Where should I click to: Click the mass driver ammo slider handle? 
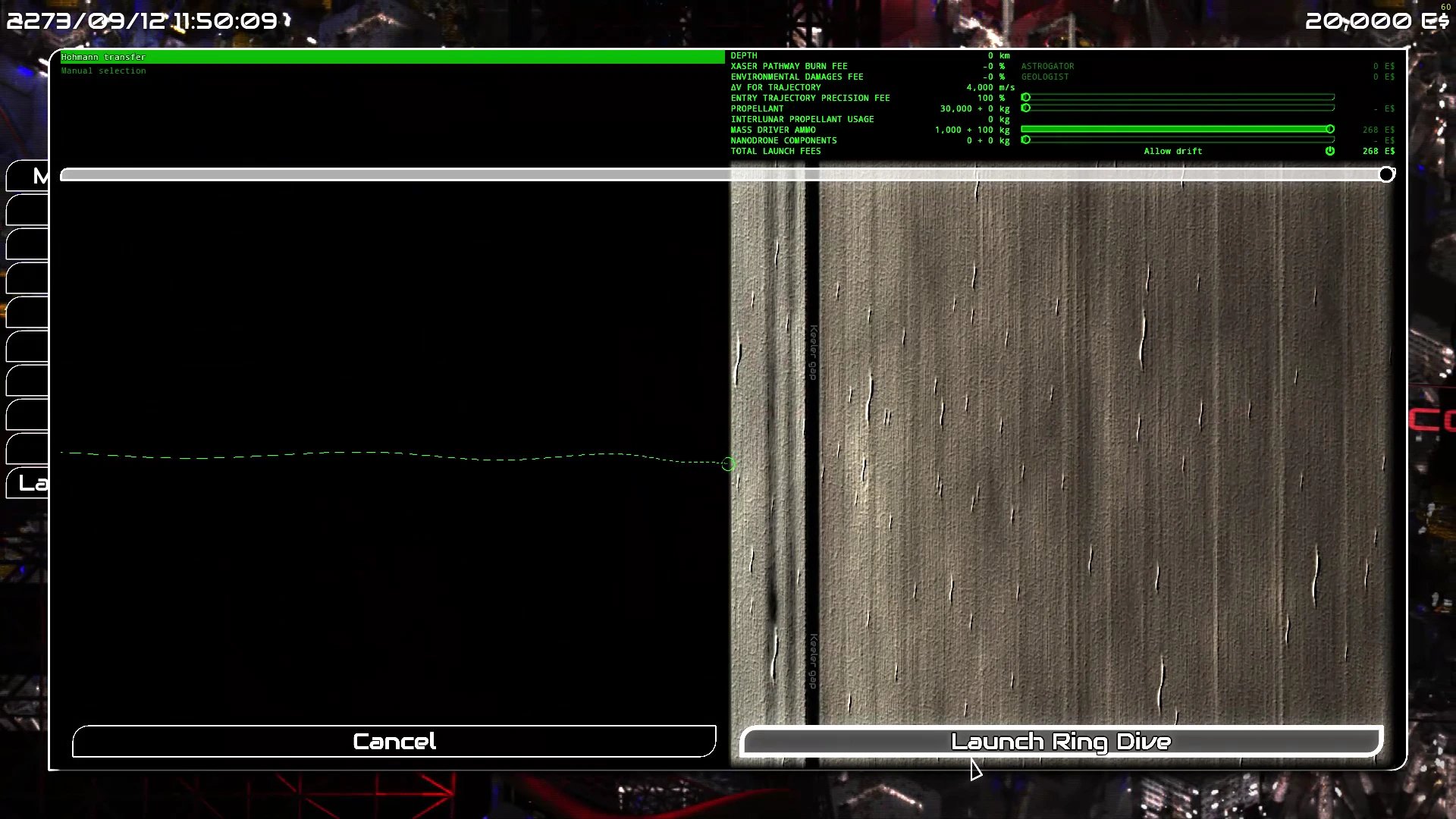(1329, 129)
